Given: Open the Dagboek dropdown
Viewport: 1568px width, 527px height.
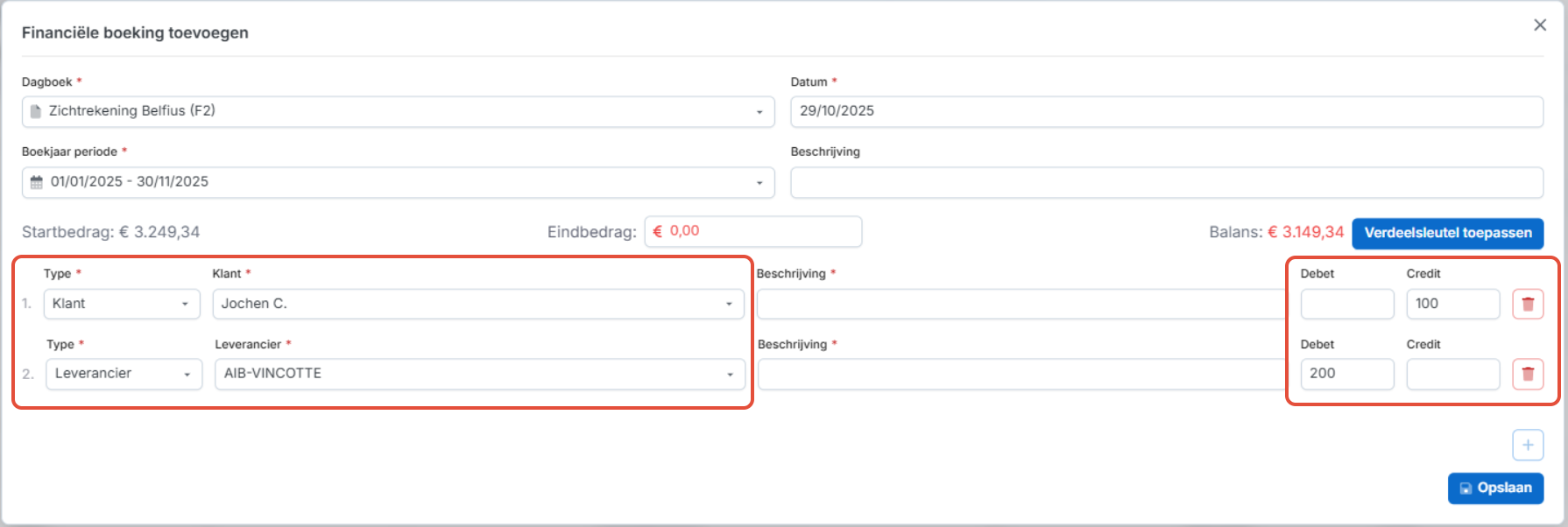Looking at the screenshot, I should (759, 112).
